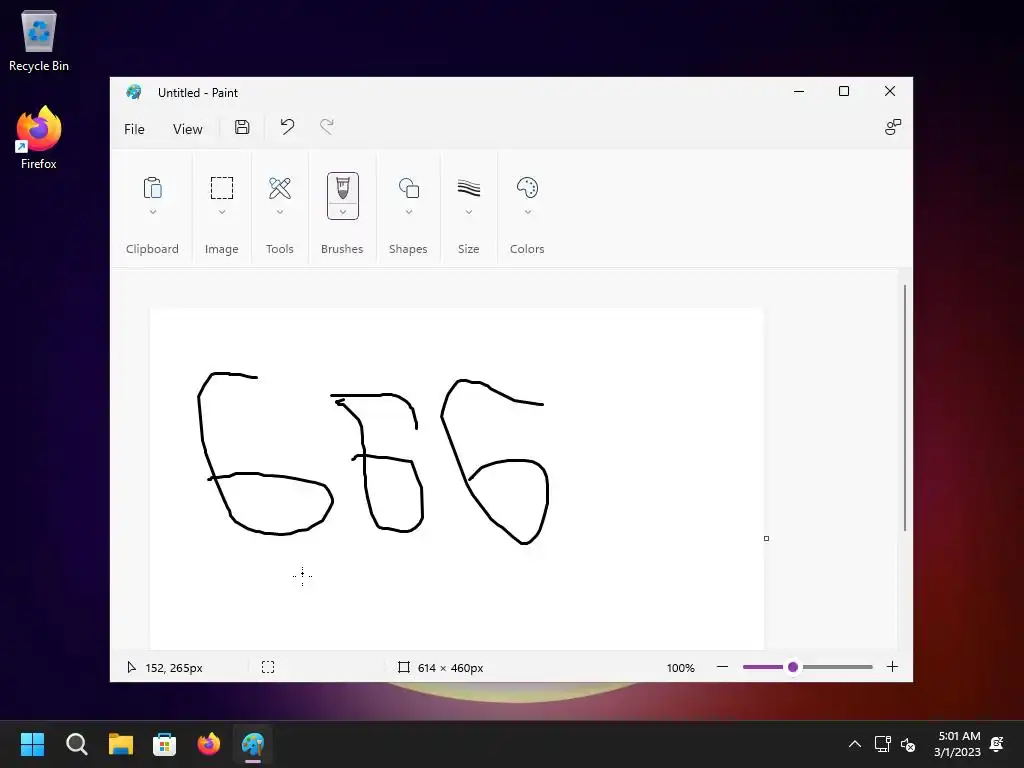
Task: Click the share feedback icon in Paint
Action: [x=893, y=127]
